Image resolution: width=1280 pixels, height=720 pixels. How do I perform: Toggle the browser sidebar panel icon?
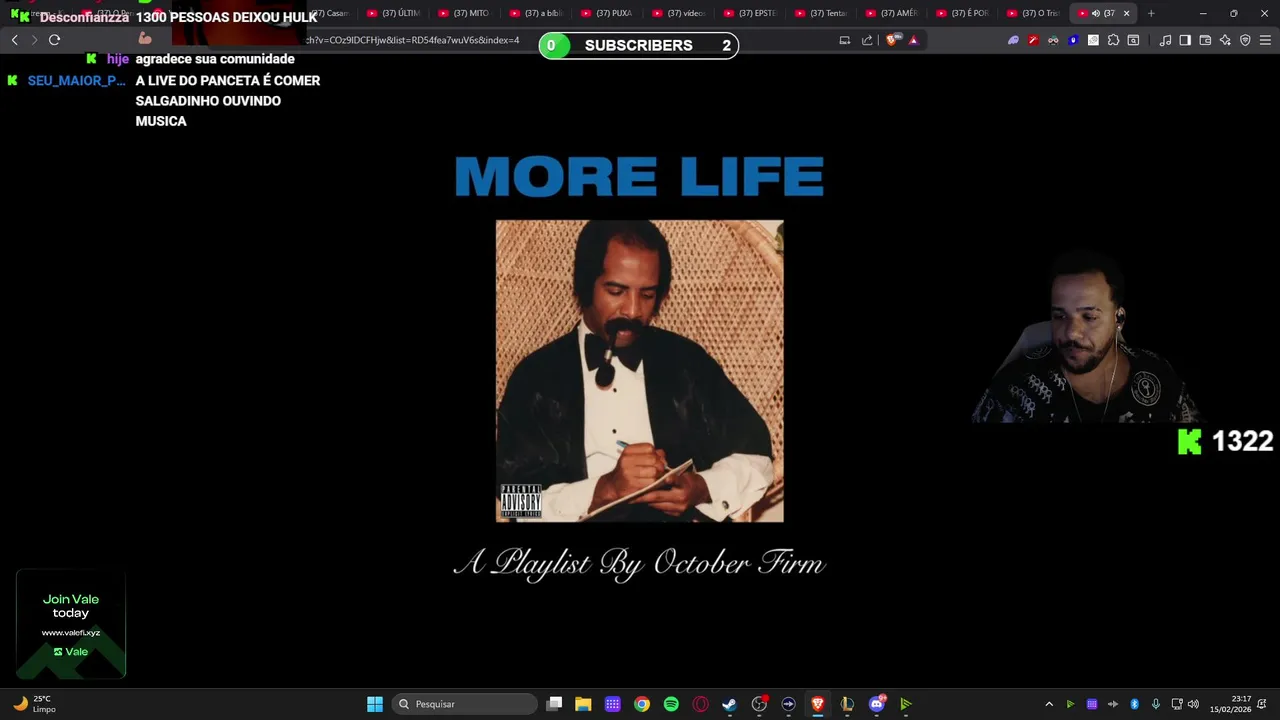[x=1185, y=40]
